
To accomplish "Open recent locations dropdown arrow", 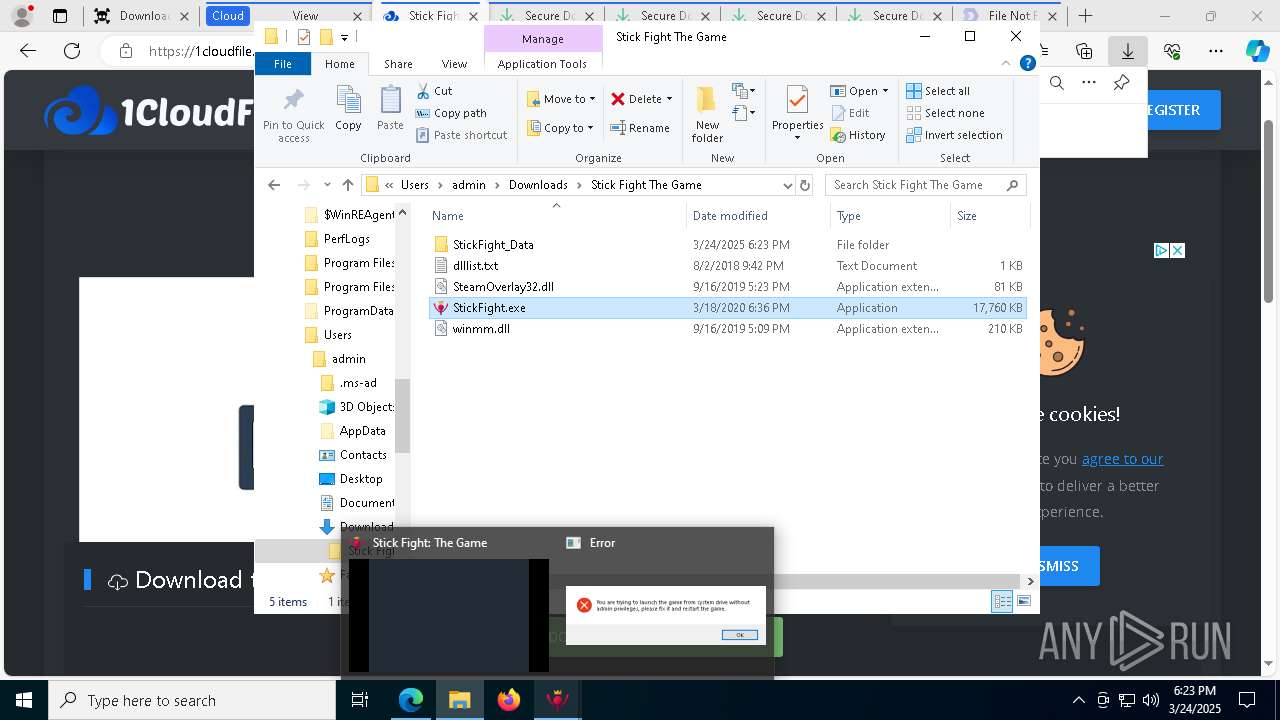I will pyautogui.click(x=327, y=185).
